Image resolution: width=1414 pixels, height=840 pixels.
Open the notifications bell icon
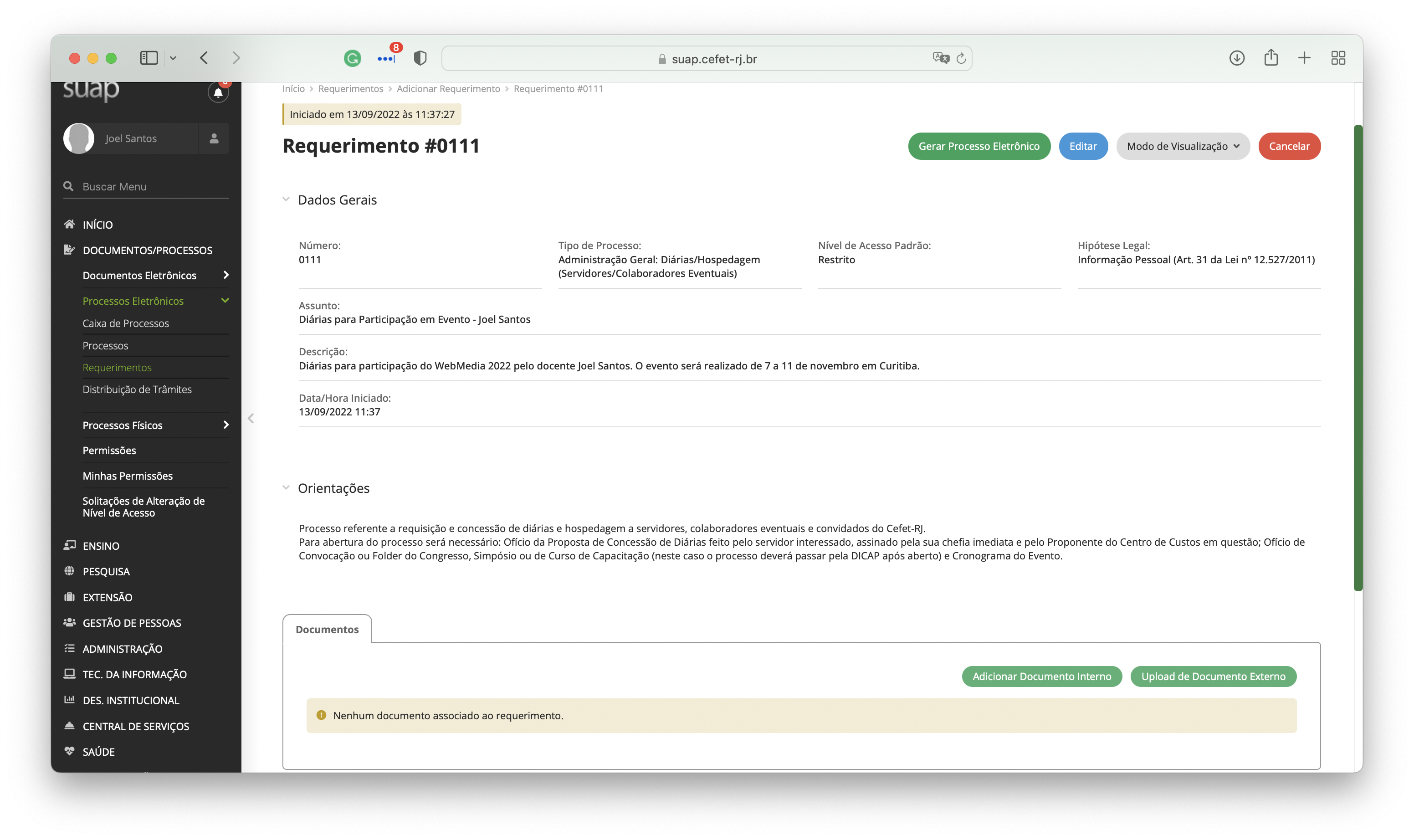click(x=218, y=92)
